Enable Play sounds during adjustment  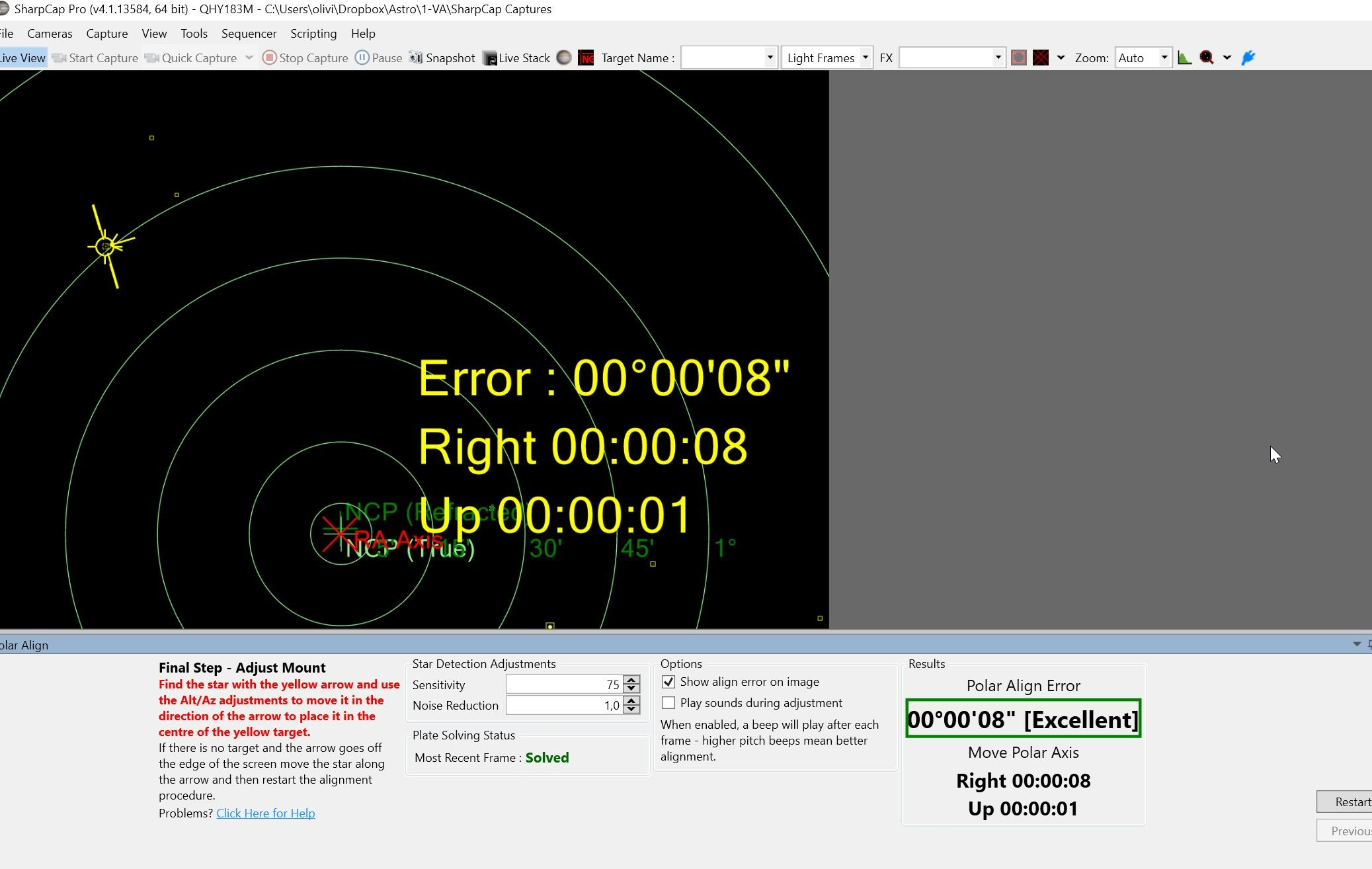(x=668, y=703)
